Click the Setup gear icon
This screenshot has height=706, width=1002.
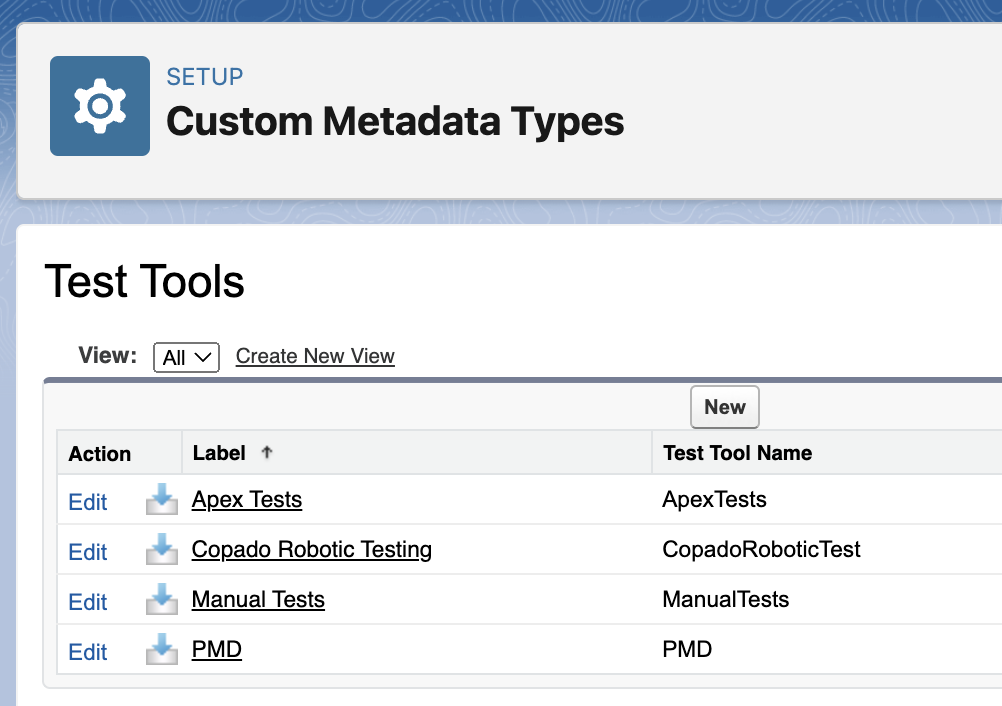[100, 106]
